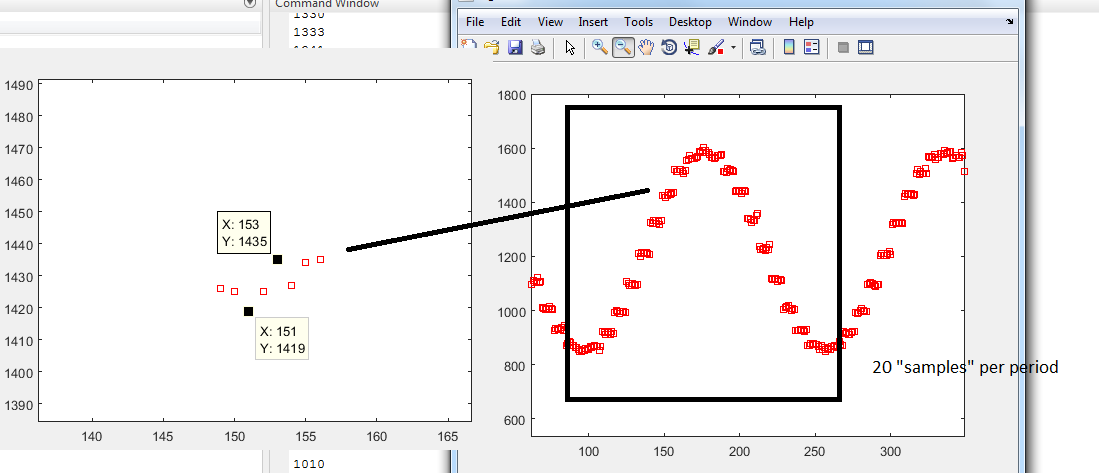Print the figure using the printer icon

pyautogui.click(x=537, y=48)
